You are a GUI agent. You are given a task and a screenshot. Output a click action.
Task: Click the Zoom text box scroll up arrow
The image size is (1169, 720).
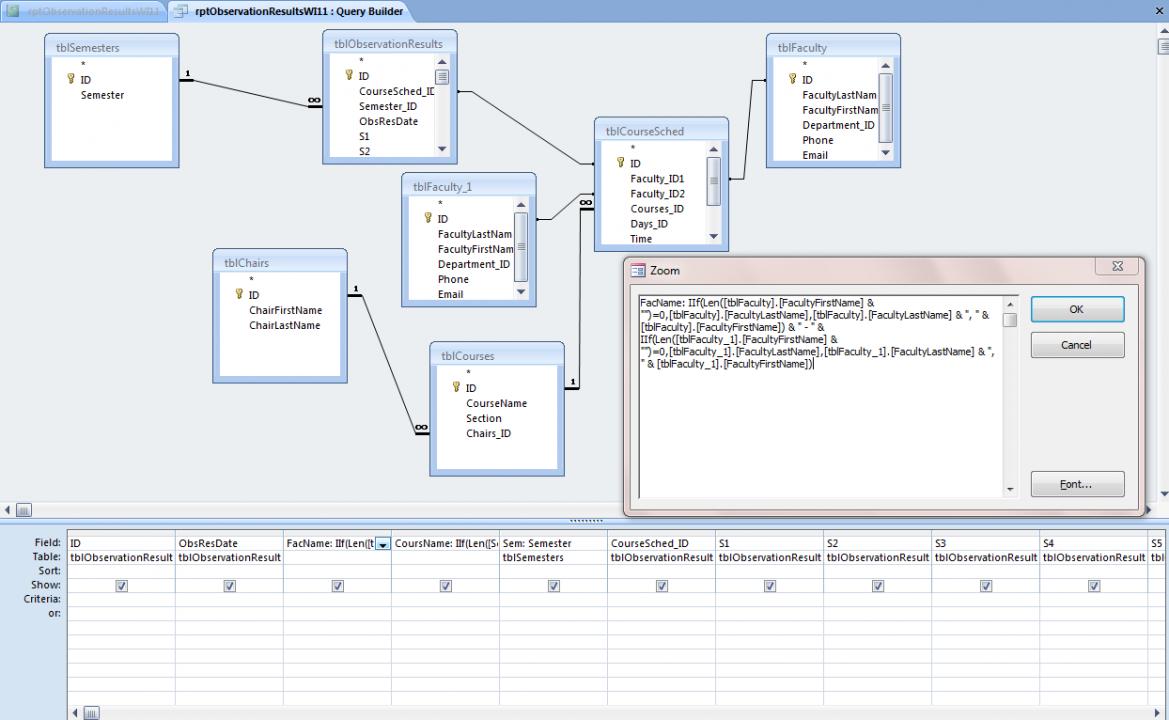pos(1010,304)
